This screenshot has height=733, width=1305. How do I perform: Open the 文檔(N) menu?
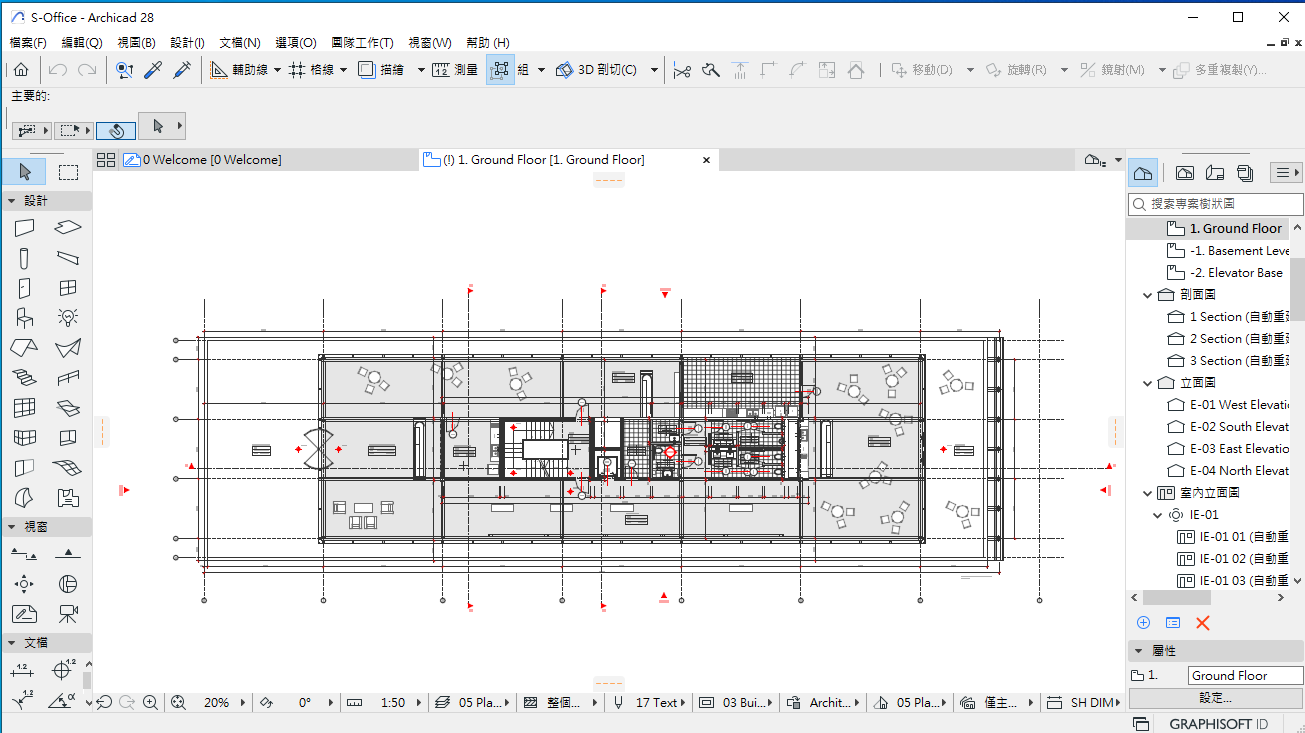pyautogui.click(x=240, y=43)
